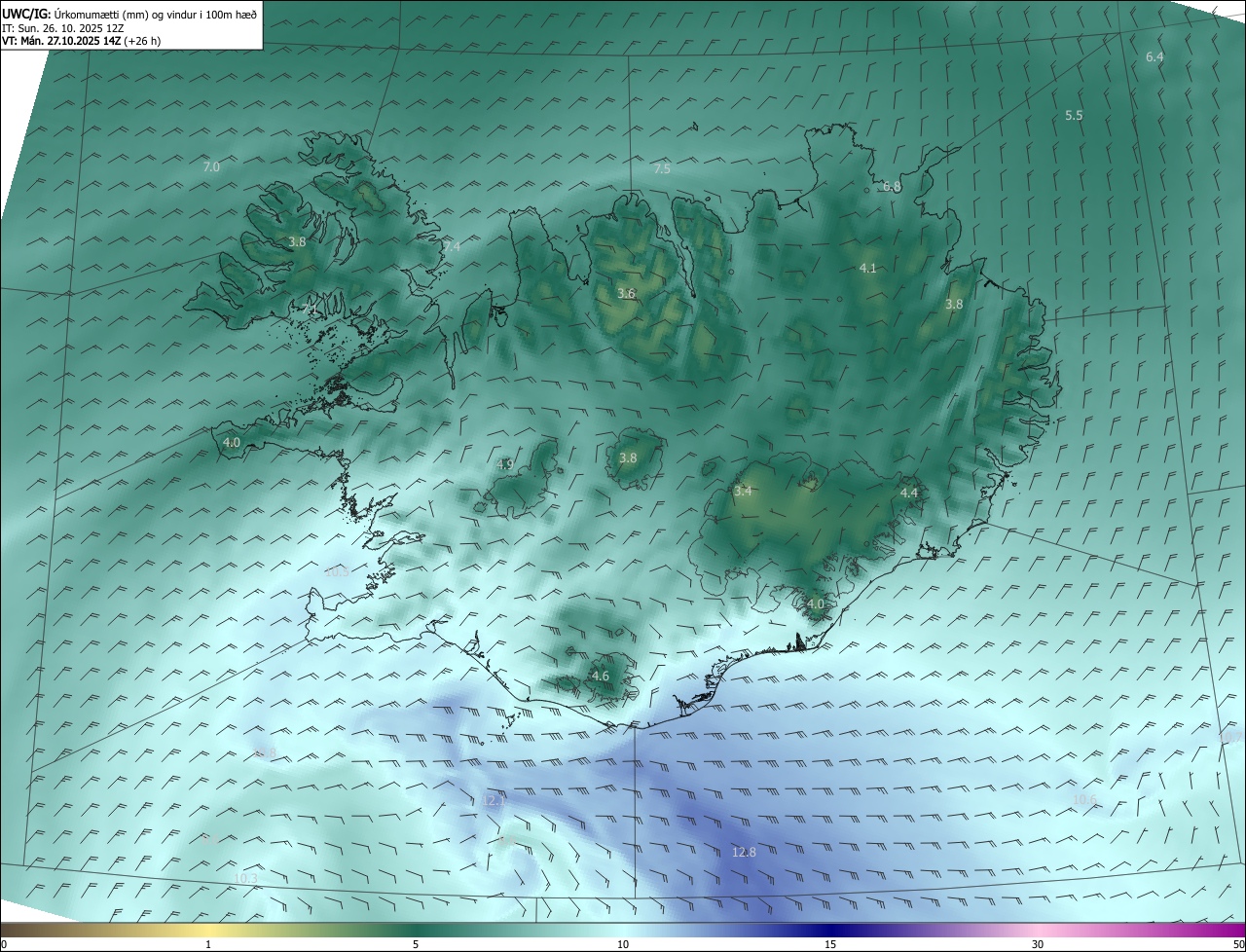
Task: Click the 6.4 value label on the map
Action: 1154,57
